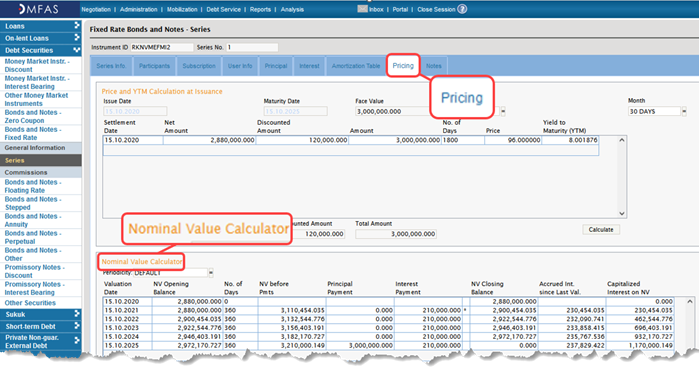Open the Analysis menu
Screen dimensions: 699x367
point(292,9)
